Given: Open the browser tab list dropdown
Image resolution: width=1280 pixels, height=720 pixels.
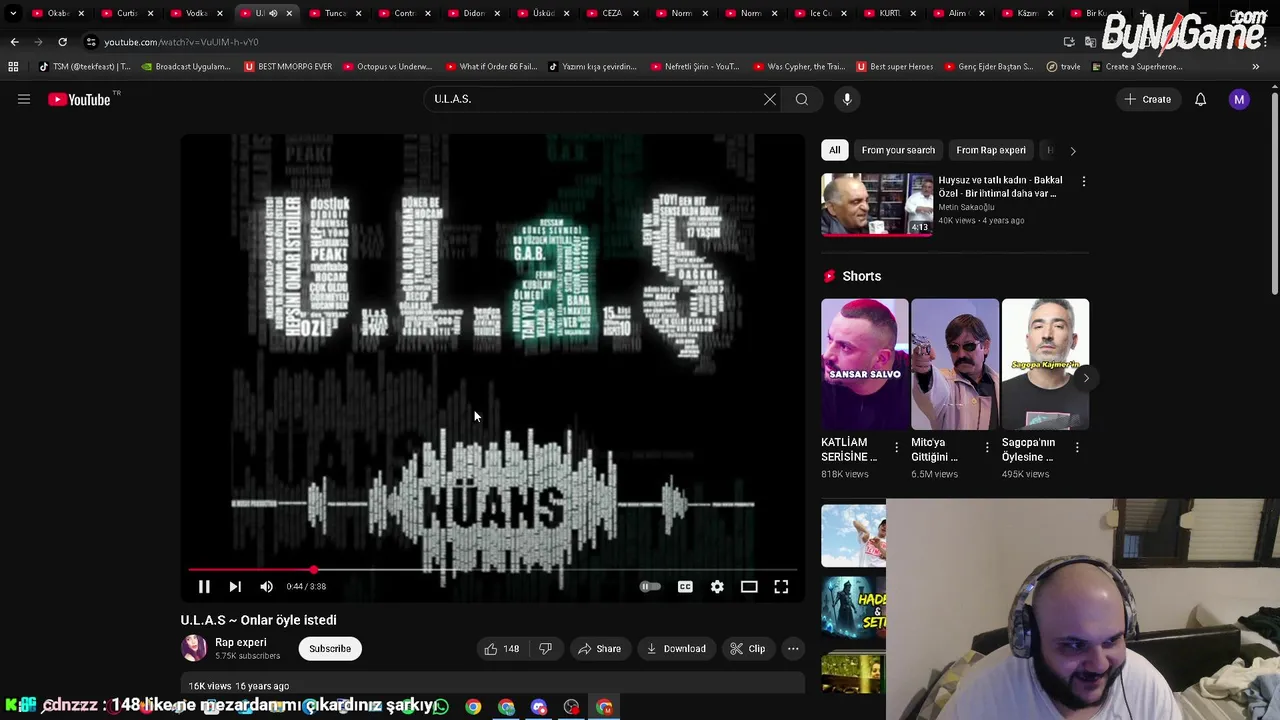Looking at the screenshot, I should point(13,13).
